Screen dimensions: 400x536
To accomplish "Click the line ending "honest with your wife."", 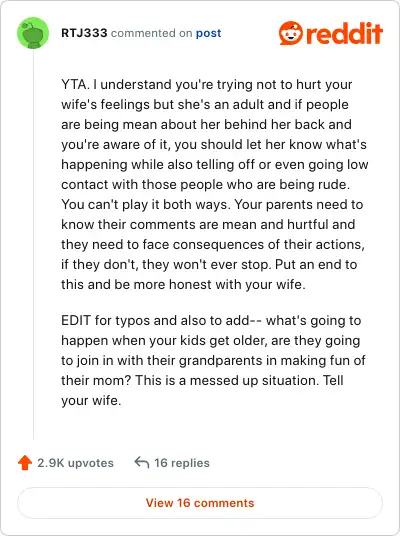I will [x=183, y=284].
